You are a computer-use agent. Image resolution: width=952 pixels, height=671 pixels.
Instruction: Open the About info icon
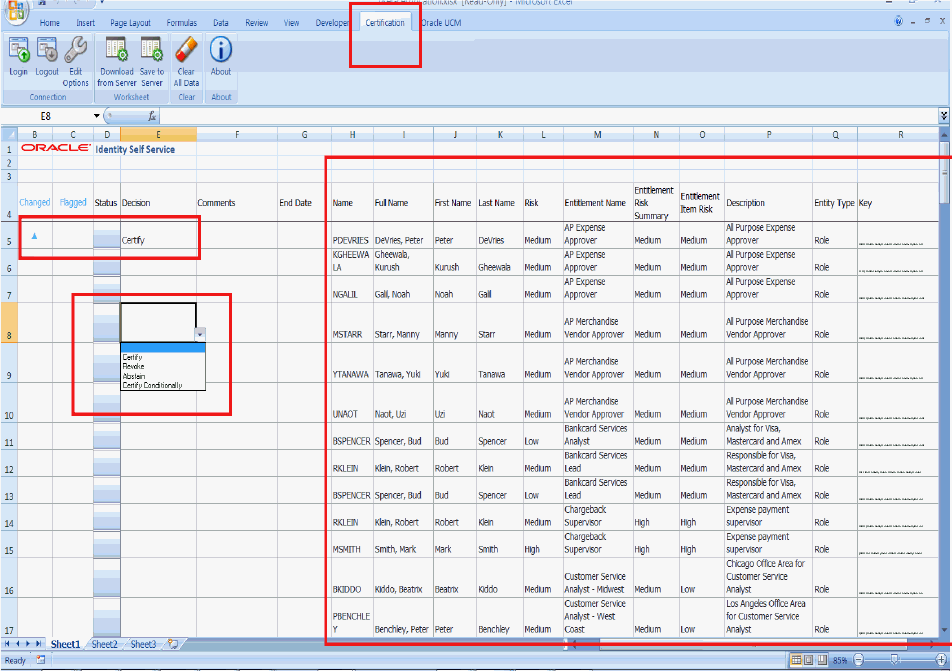[221, 49]
